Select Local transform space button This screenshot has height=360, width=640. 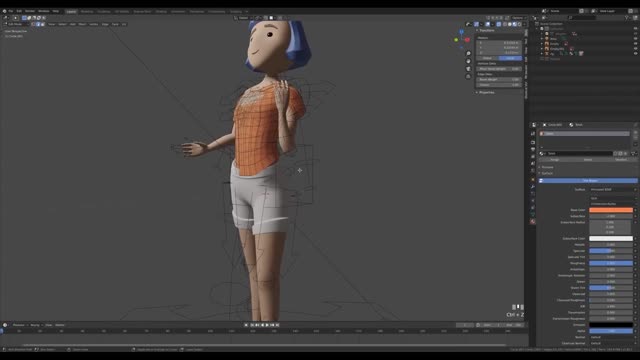[510, 58]
